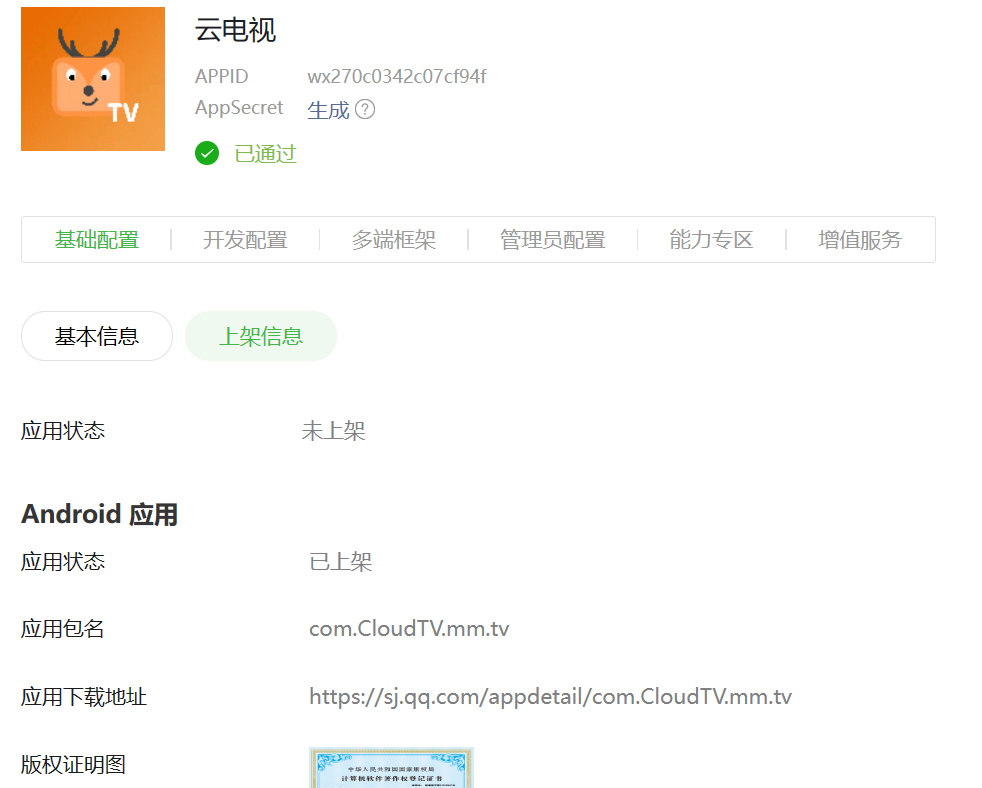Click the AppSecret help question mark icon
Image resolution: width=982 pixels, height=788 pixels.
[x=365, y=110]
